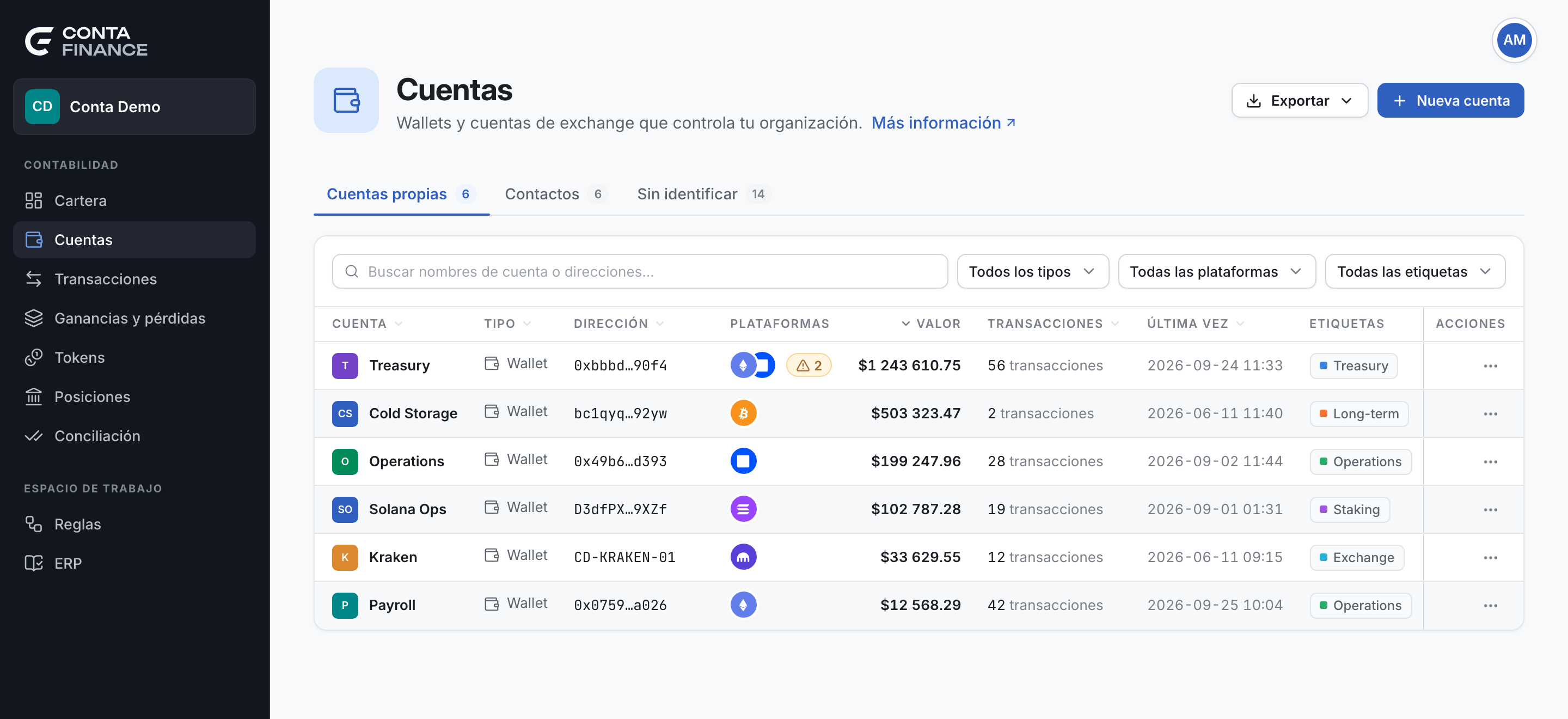1568x719 pixels.
Task: Open the Más información link
Action: [944, 123]
